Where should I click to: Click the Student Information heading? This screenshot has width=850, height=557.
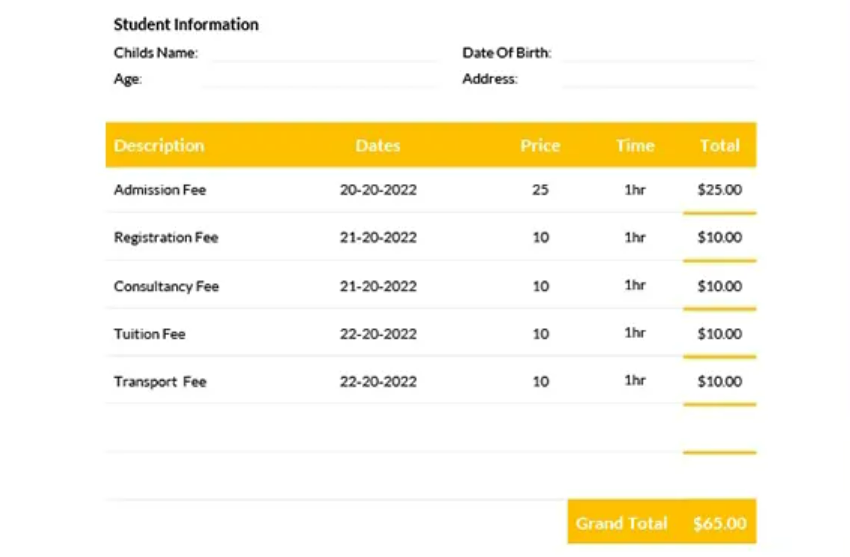coord(186,25)
